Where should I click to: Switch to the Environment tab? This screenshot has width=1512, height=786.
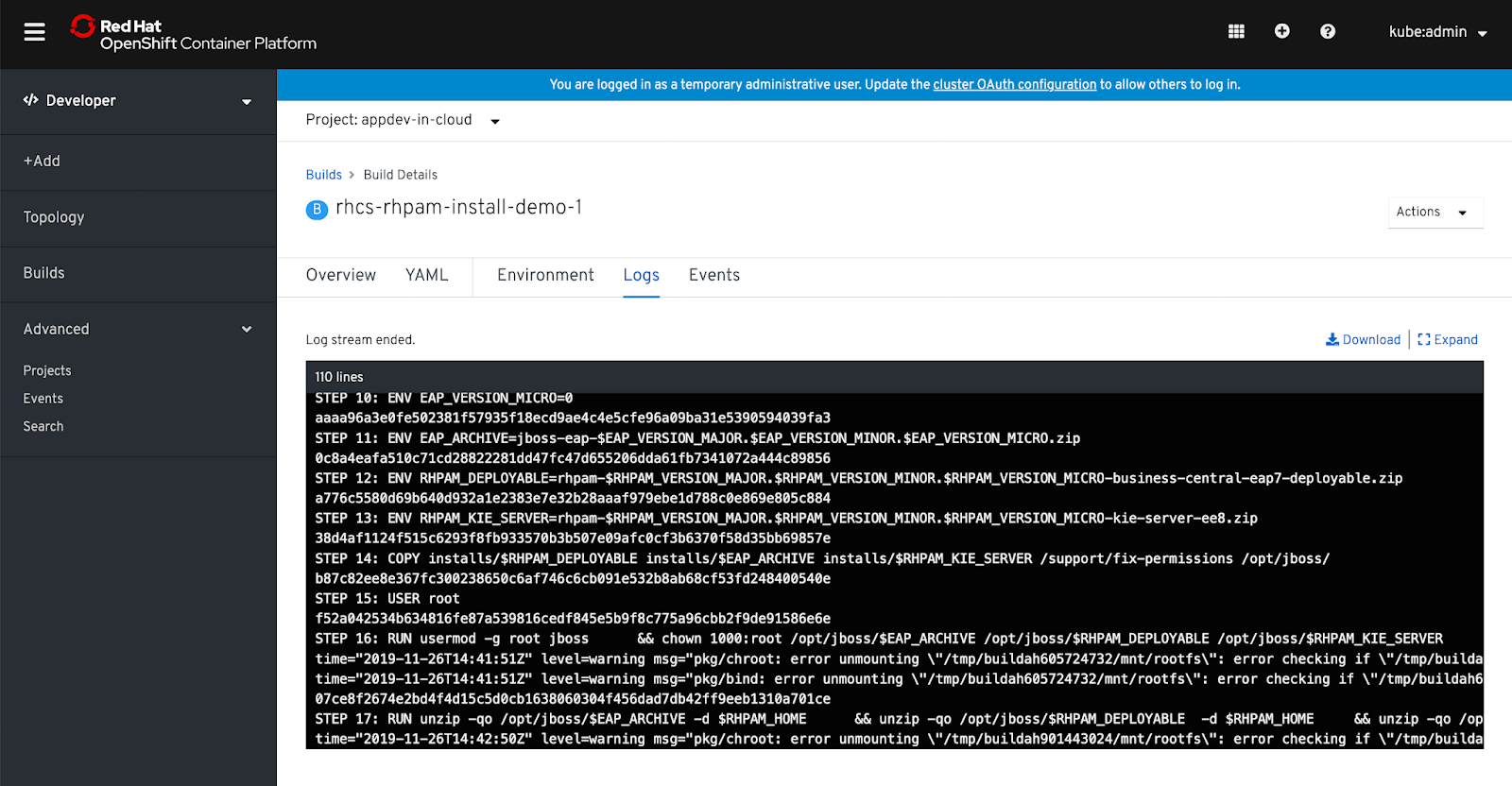tap(545, 275)
